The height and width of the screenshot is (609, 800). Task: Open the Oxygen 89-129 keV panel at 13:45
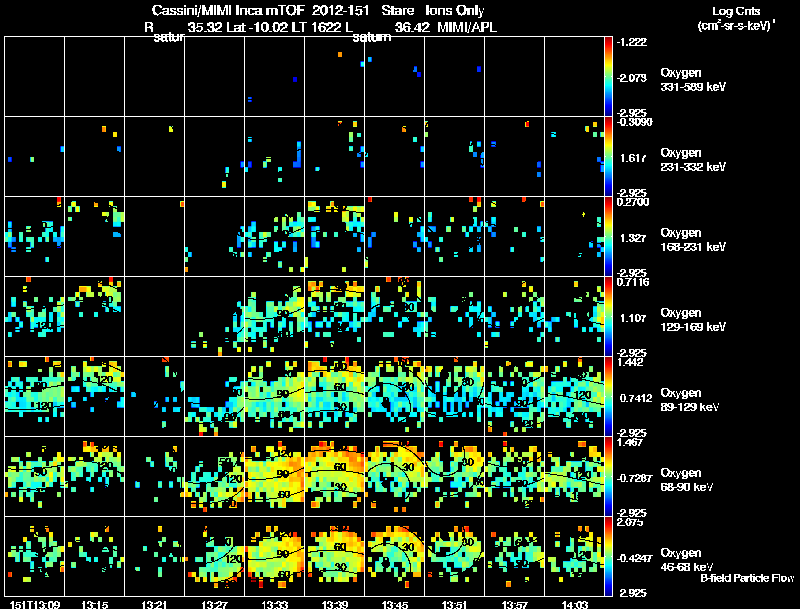coord(395,396)
